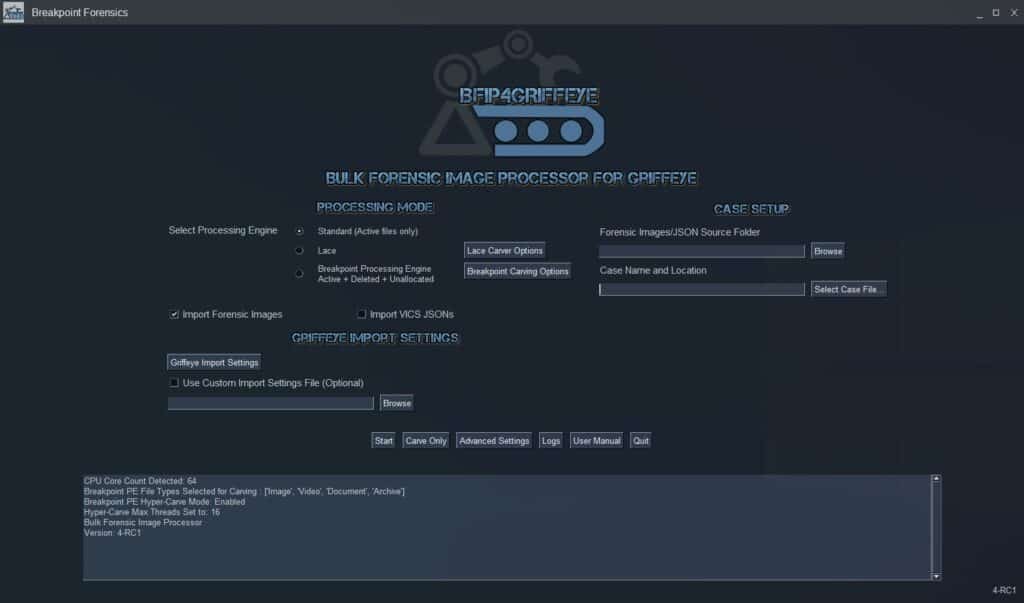Click the 'CPU Core Count Detected: 64' log line
The image size is (1024, 603).
[140, 481]
